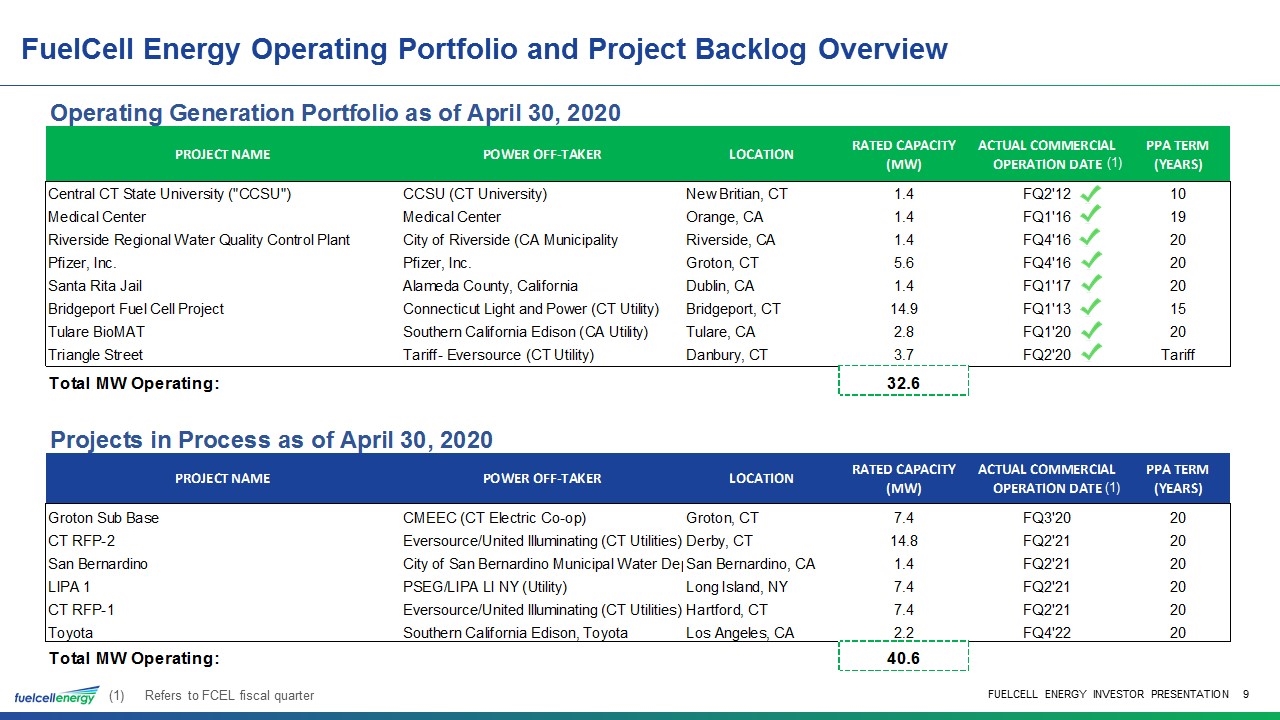
Task: Select the Triangle Street cell
Action: (x=95, y=355)
